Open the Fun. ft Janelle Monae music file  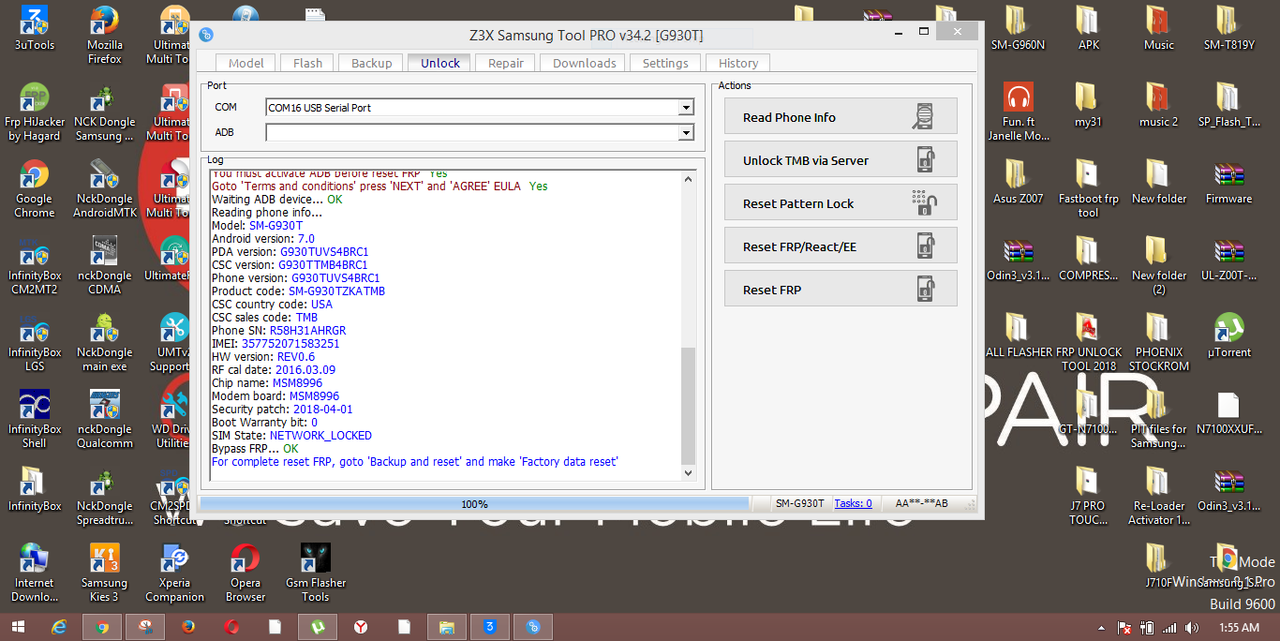coord(1019,112)
